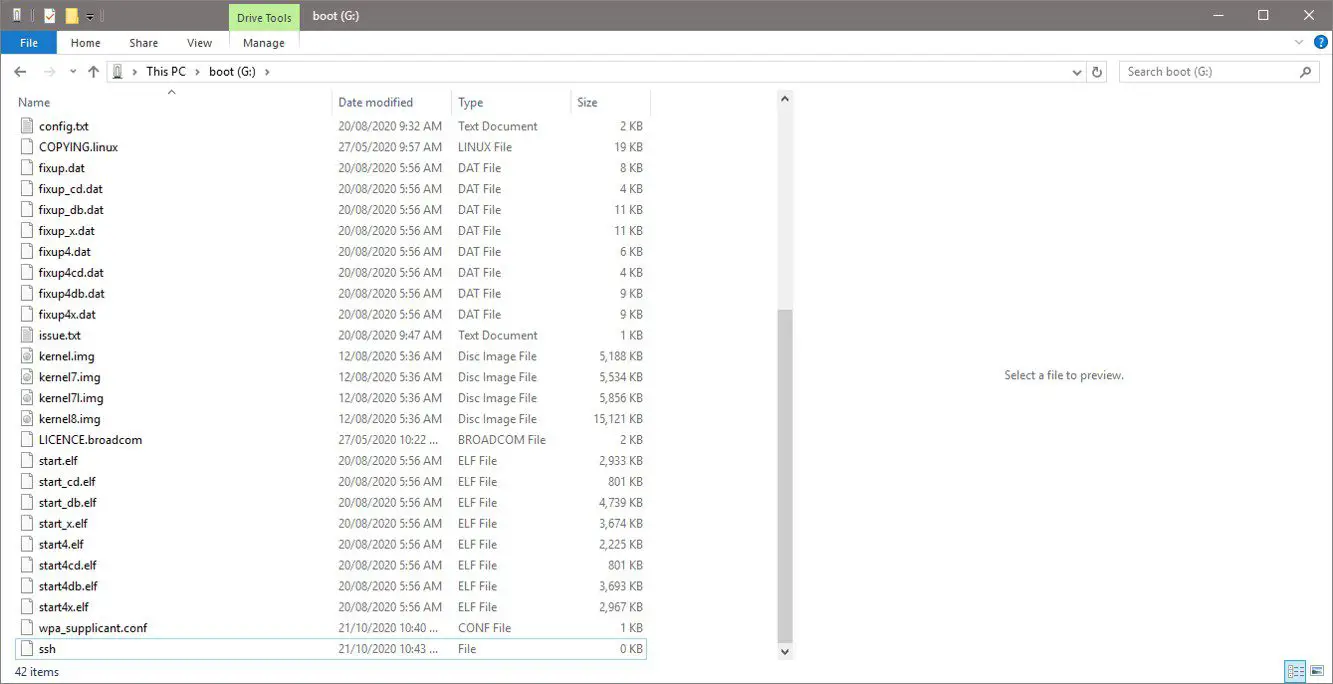1333x684 pixels.
Task: Click the magnifier icon in search box
Action: pyautogui.click(x=1305, y=72)
